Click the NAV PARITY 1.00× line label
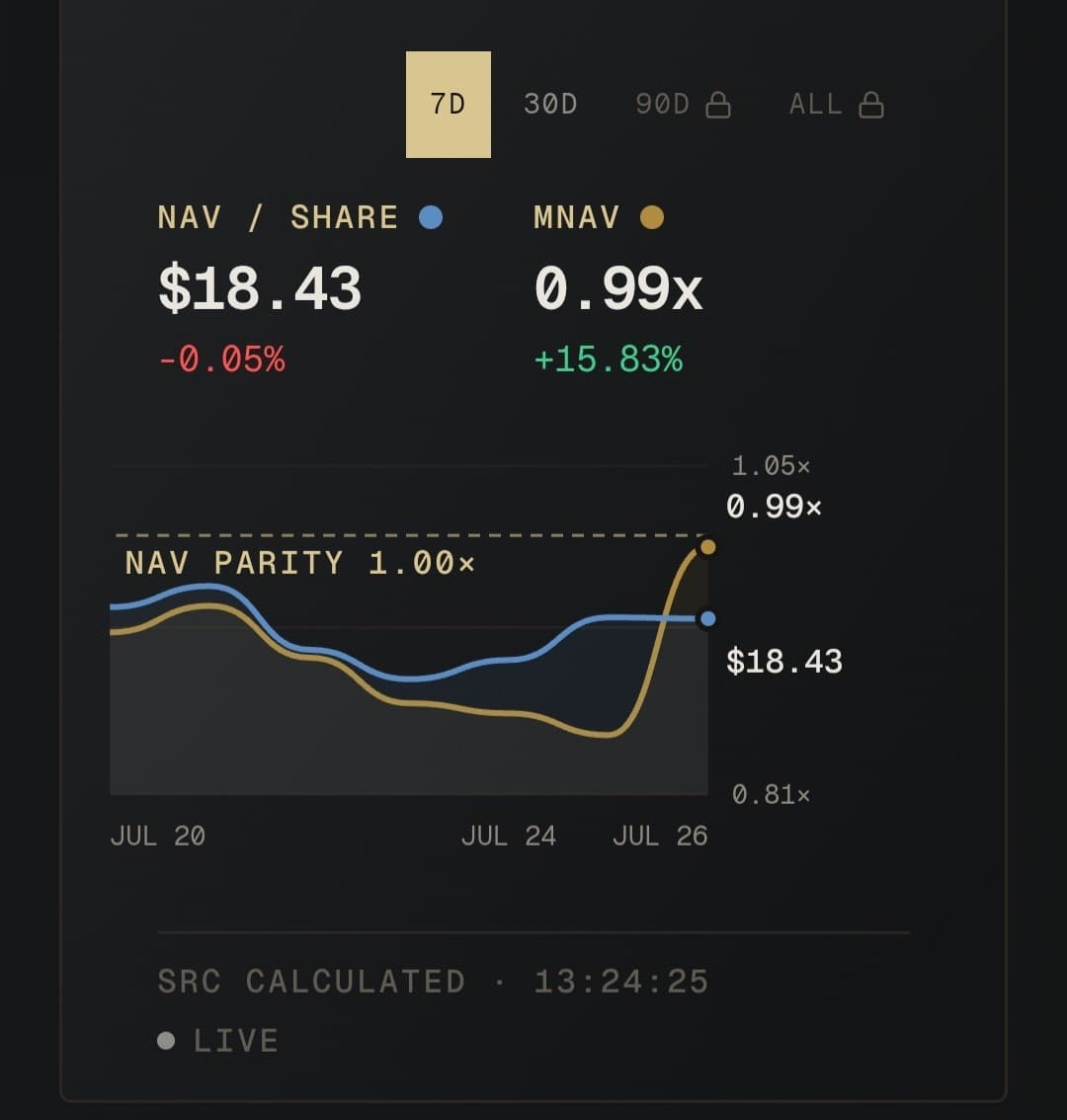Viewport: 1067px width, 1120px height. coord(299,563)
